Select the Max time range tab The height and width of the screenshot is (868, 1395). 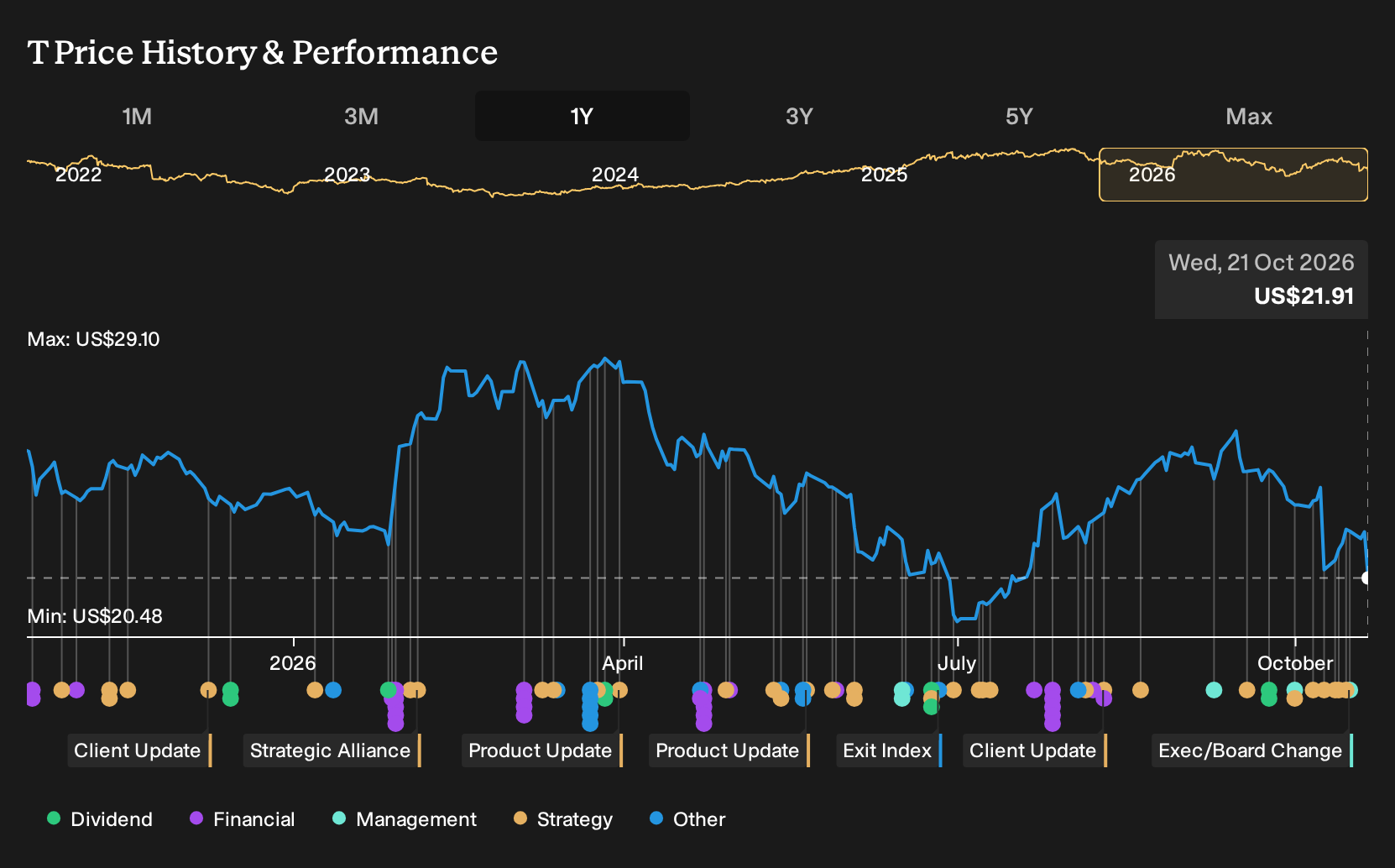(x=1249, y=116)
